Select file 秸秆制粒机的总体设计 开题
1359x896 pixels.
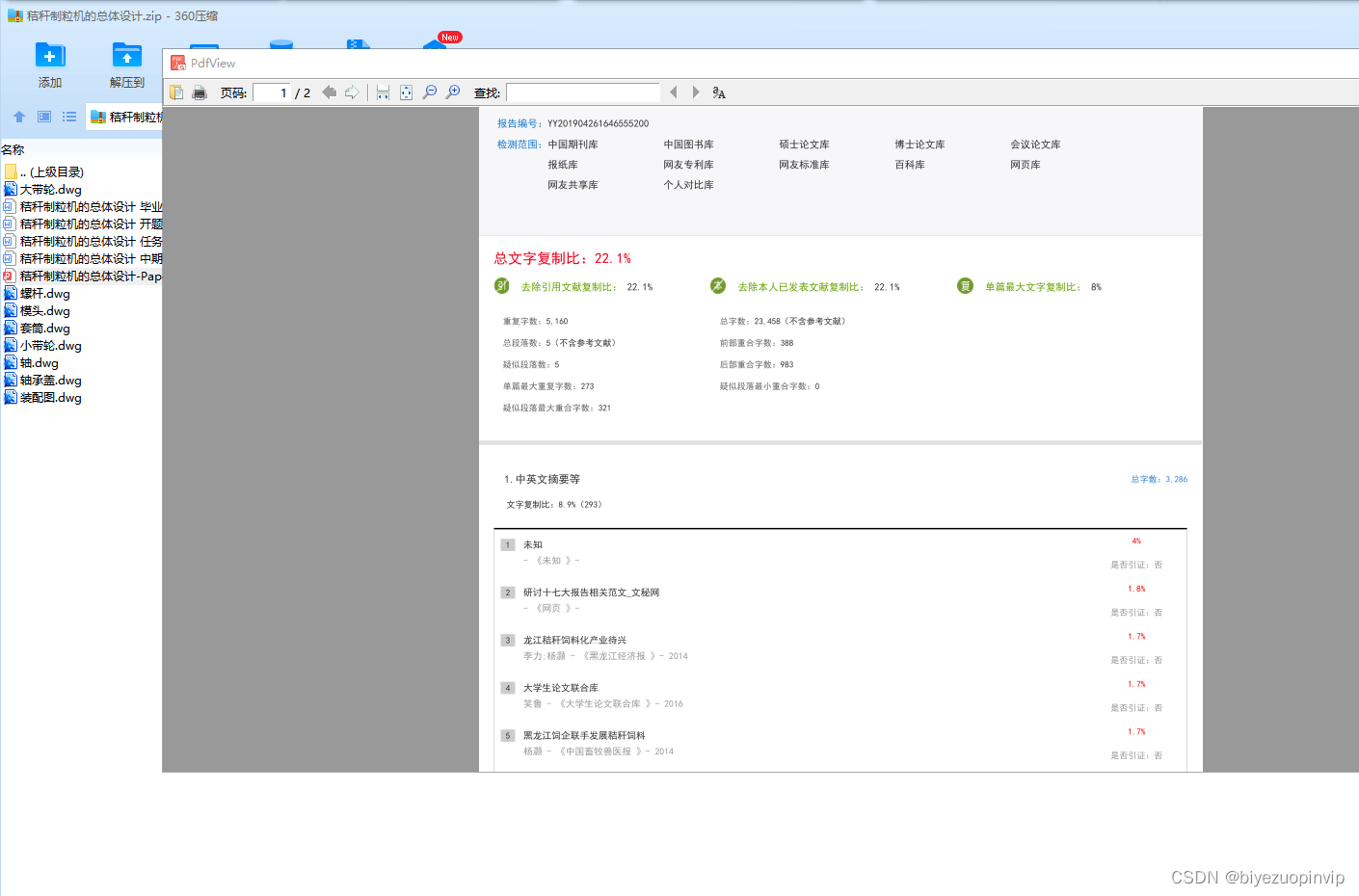(81, 224)
